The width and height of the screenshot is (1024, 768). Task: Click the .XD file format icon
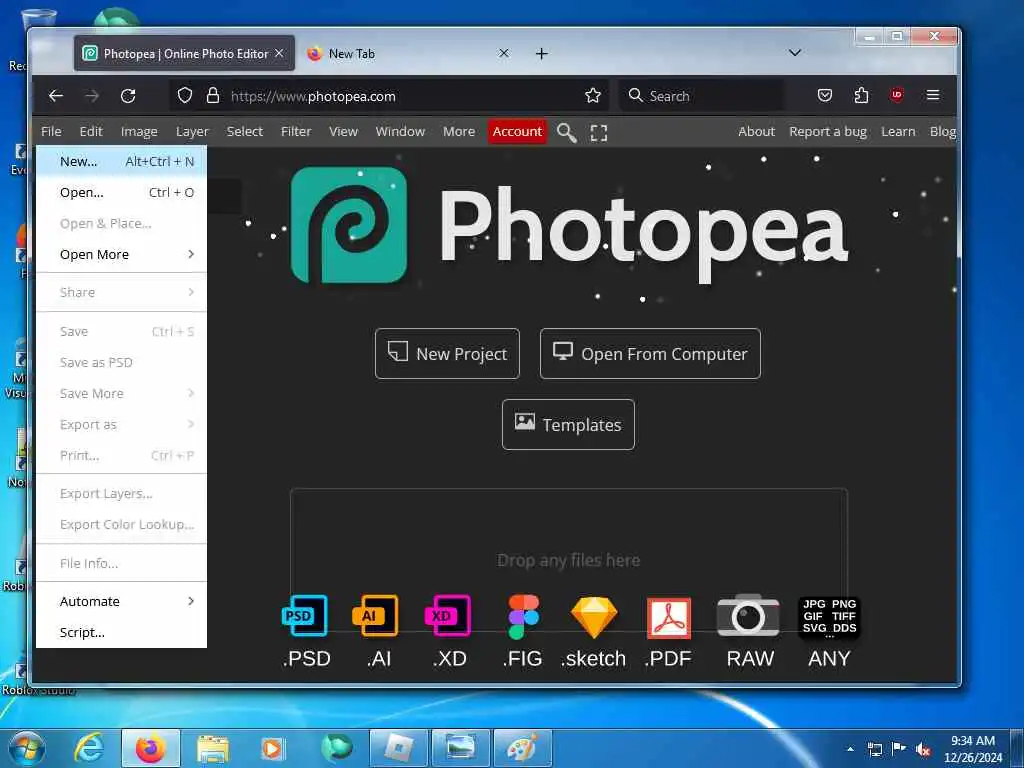(447, 615)
